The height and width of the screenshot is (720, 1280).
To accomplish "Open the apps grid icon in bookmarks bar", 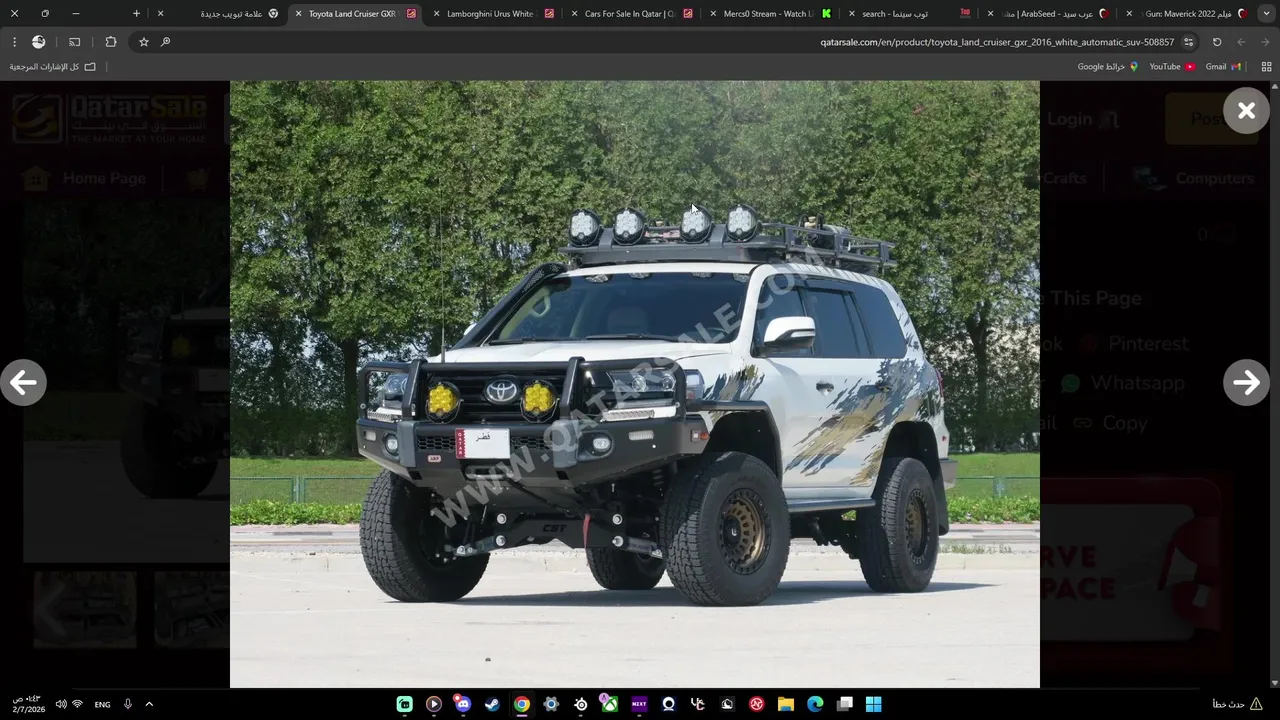I will [x=1266, y=67].
